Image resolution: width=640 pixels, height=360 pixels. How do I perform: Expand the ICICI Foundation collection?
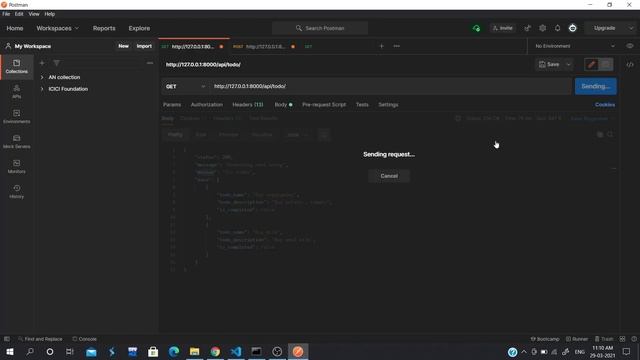[42, 89]
